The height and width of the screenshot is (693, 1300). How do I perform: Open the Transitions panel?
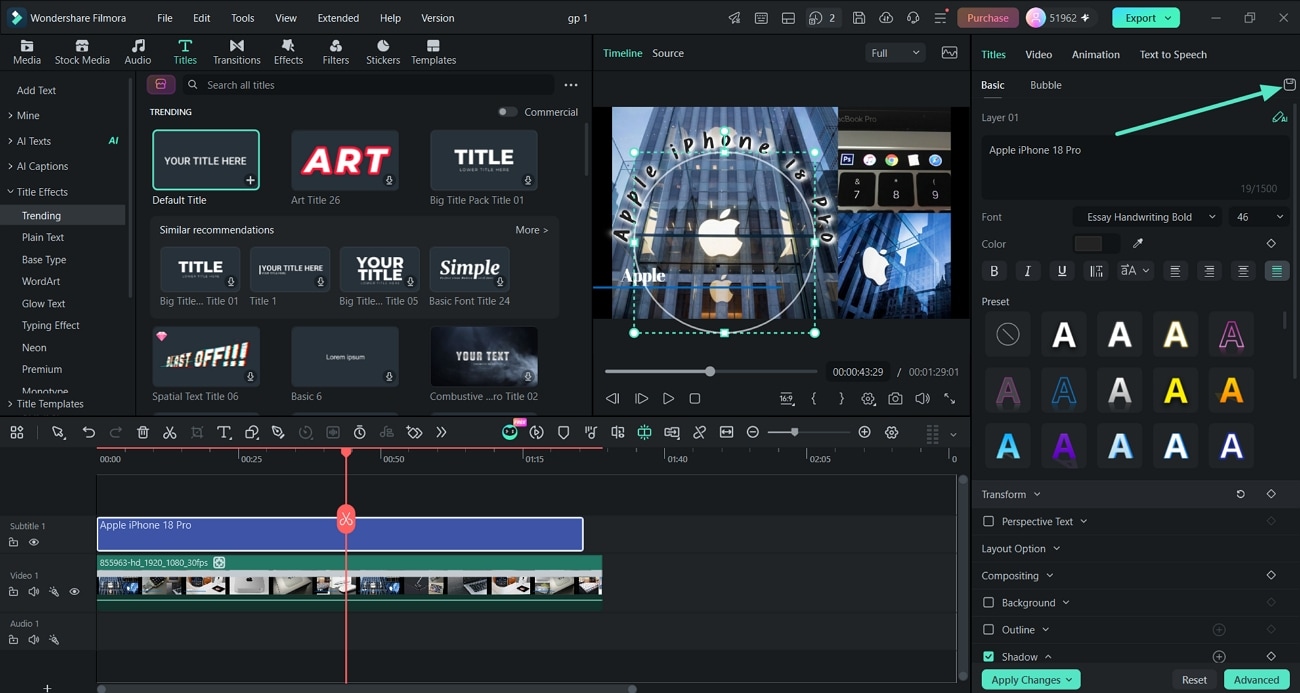pos(236,52)
